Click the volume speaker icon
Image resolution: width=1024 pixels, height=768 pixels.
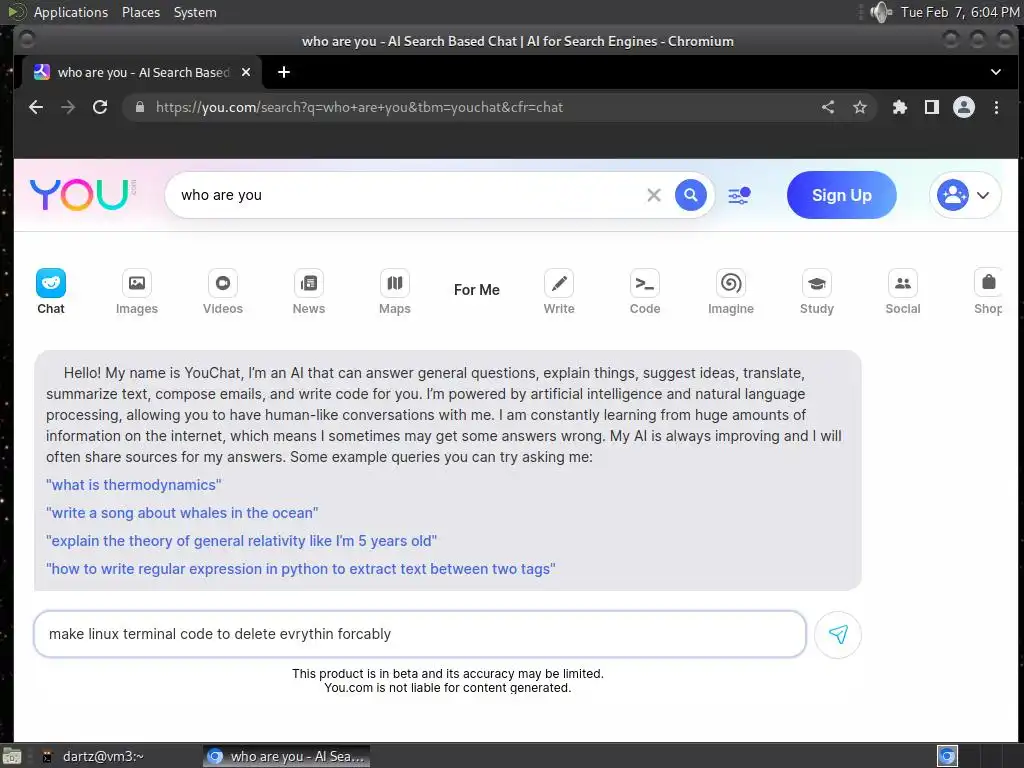point(880,12)
